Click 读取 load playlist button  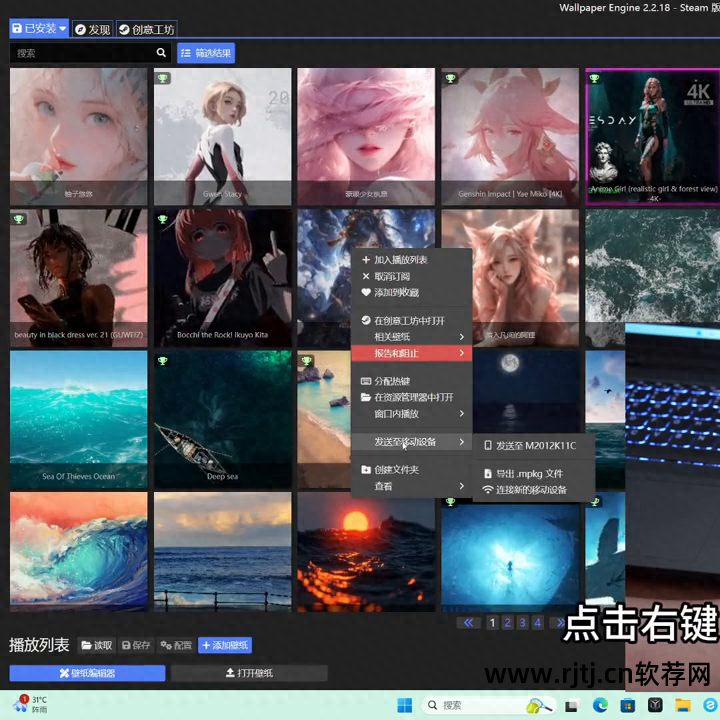[x=96, y=645]
